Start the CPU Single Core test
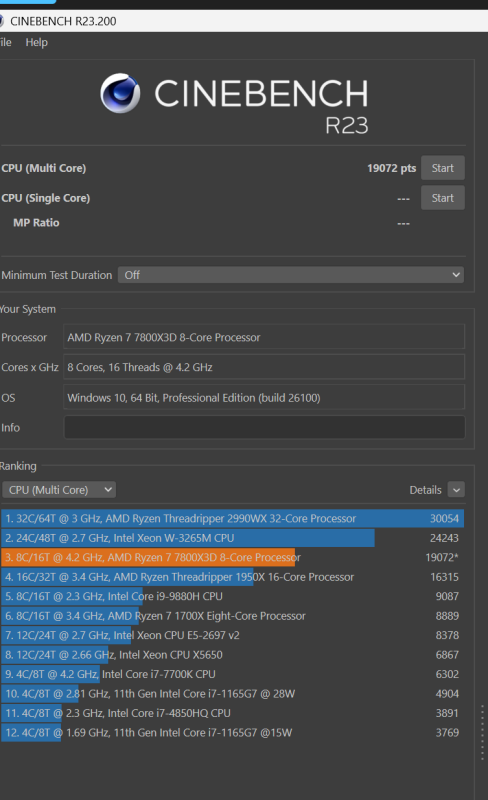This screenshot has width=488, height=800. click(443, 198)
